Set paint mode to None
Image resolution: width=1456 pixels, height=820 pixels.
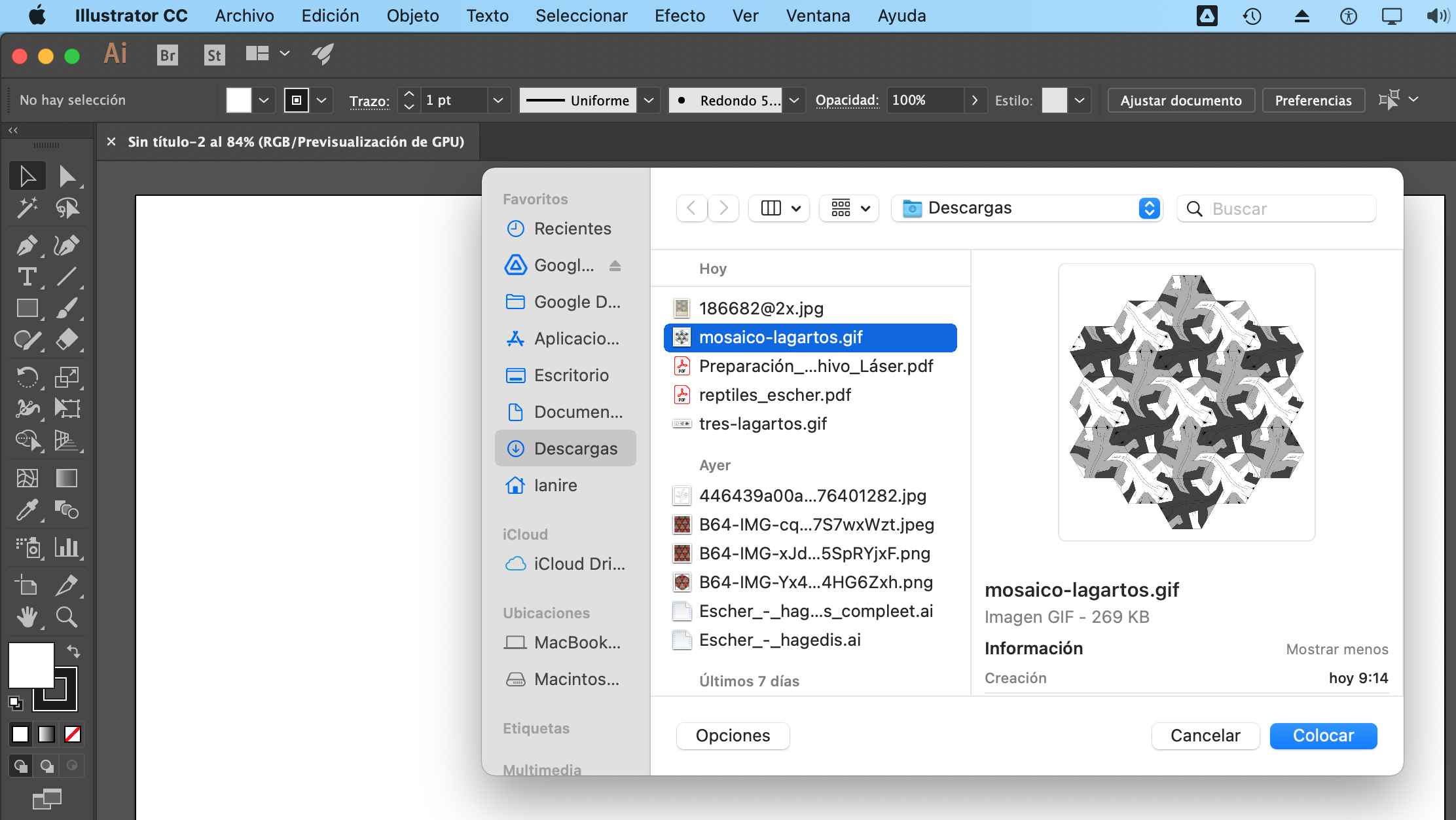73,734
